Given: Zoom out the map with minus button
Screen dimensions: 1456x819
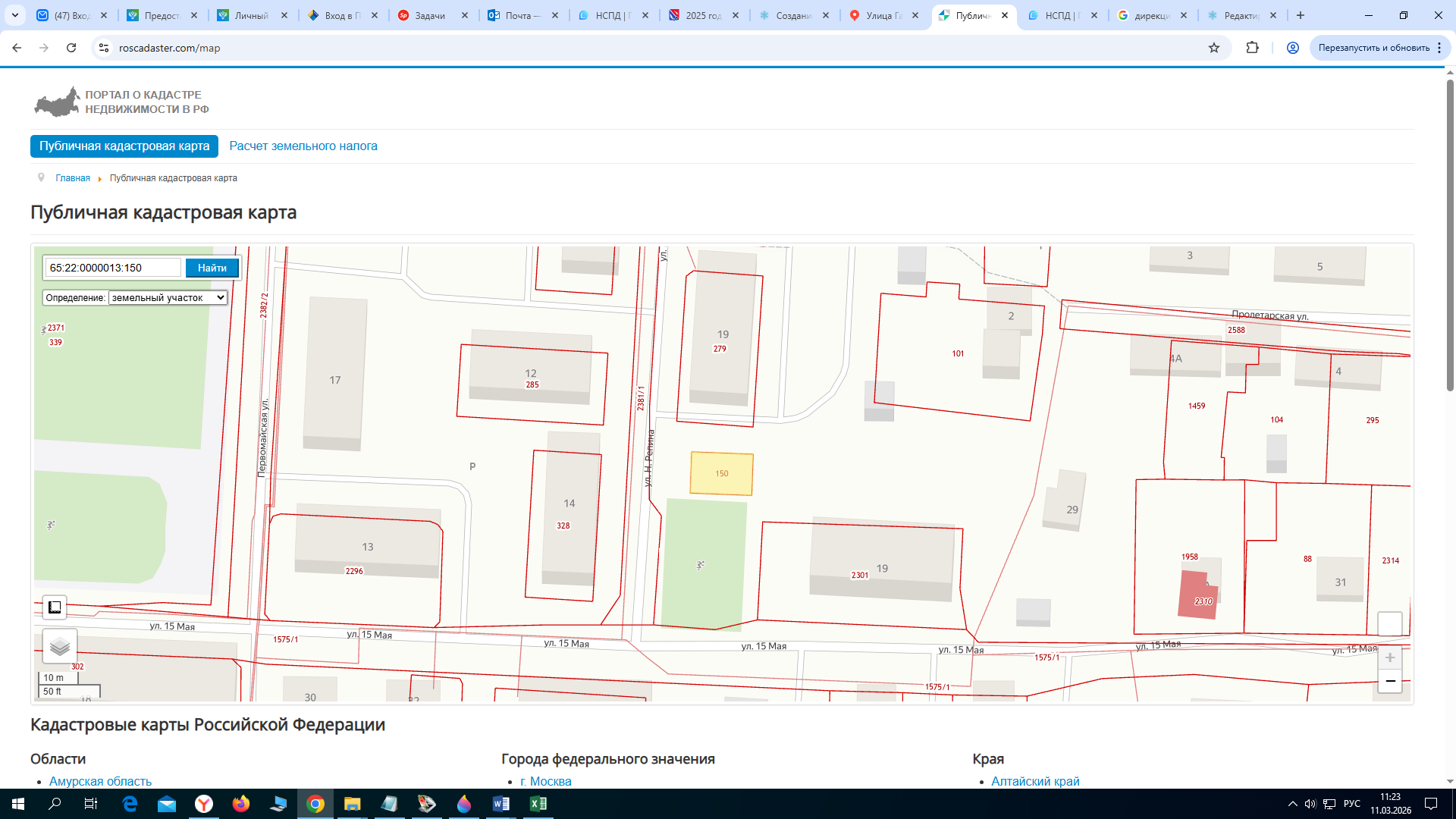Looking at the screenshot, I should coord(1389,681).
